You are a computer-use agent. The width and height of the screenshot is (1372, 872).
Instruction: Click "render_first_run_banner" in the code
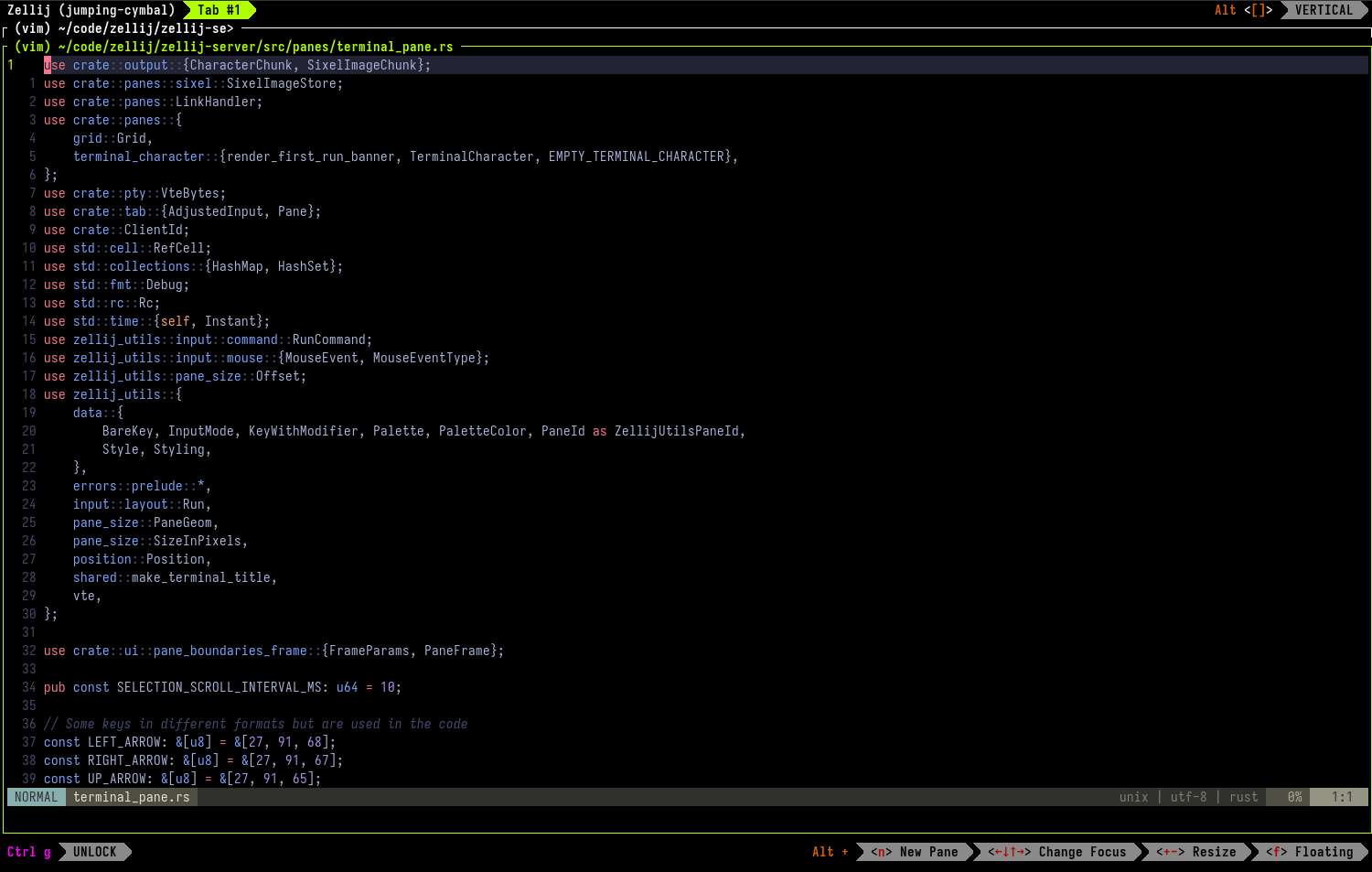coord(311,156)
